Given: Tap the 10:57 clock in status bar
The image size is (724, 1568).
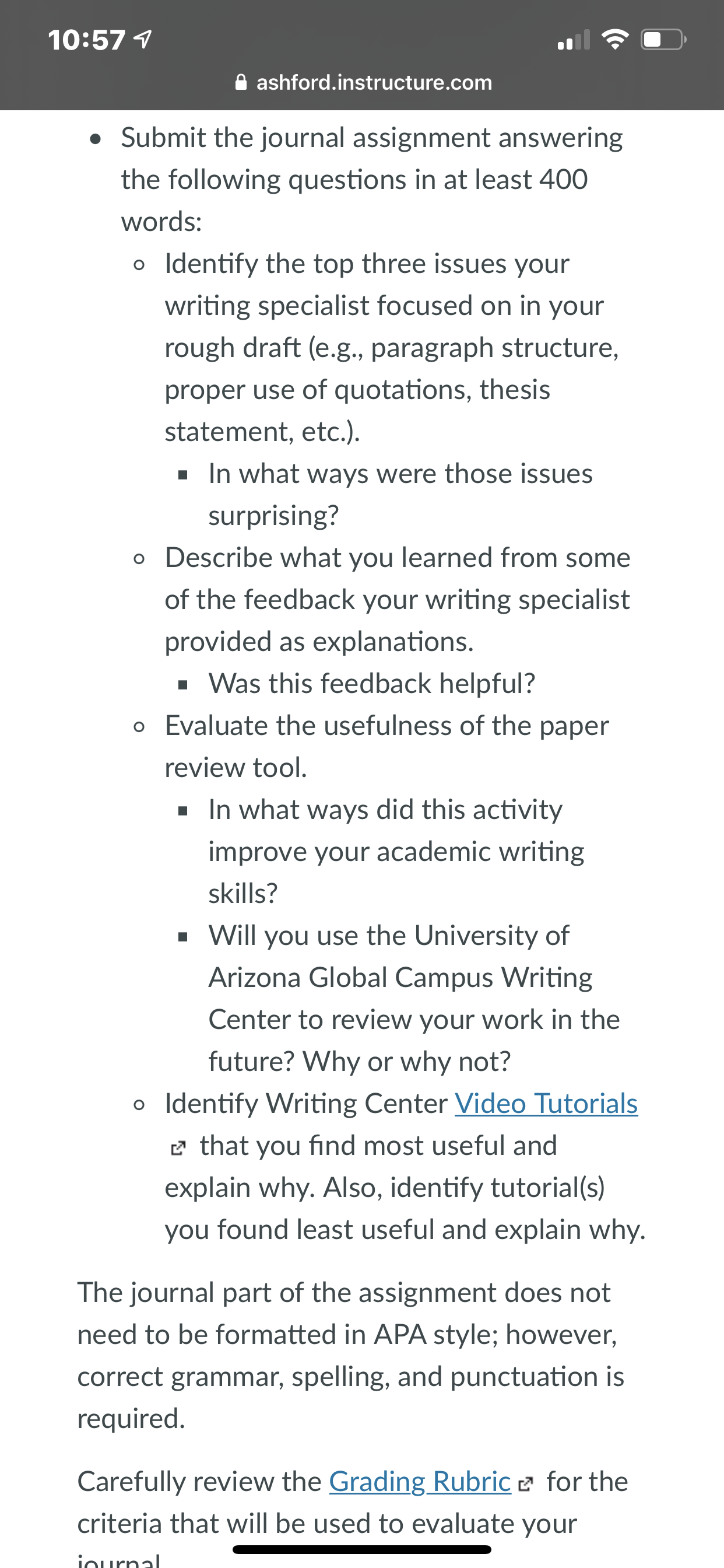Looking at the screenshot, I should [87, 40].
